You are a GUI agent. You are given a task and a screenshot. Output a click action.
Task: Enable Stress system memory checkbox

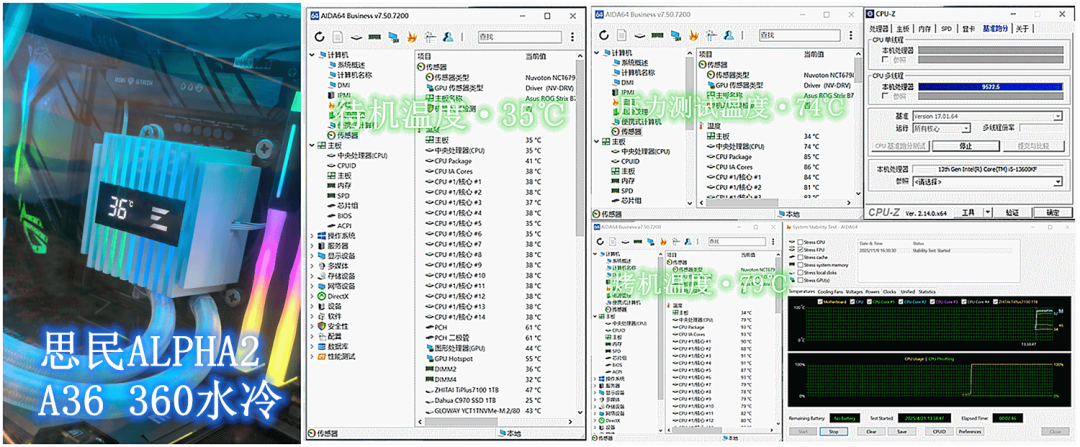800,264
